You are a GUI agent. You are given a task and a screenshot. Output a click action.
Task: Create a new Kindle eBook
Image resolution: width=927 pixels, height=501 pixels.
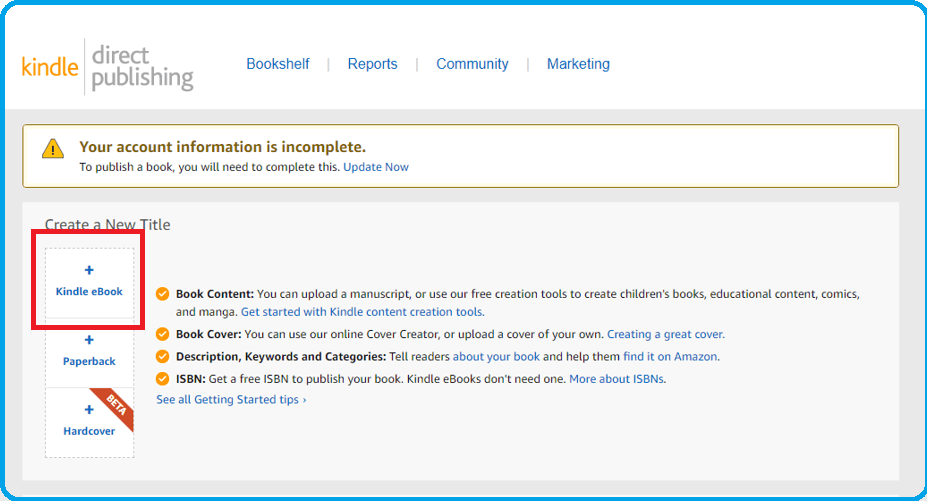[x=89, y=283]
